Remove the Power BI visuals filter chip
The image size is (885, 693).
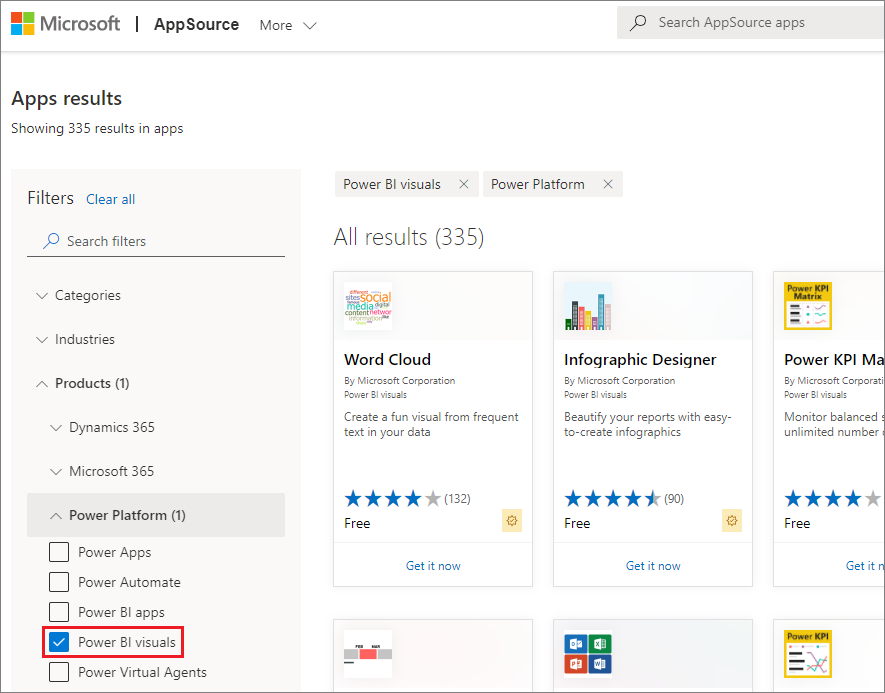(x=464, y=184)
